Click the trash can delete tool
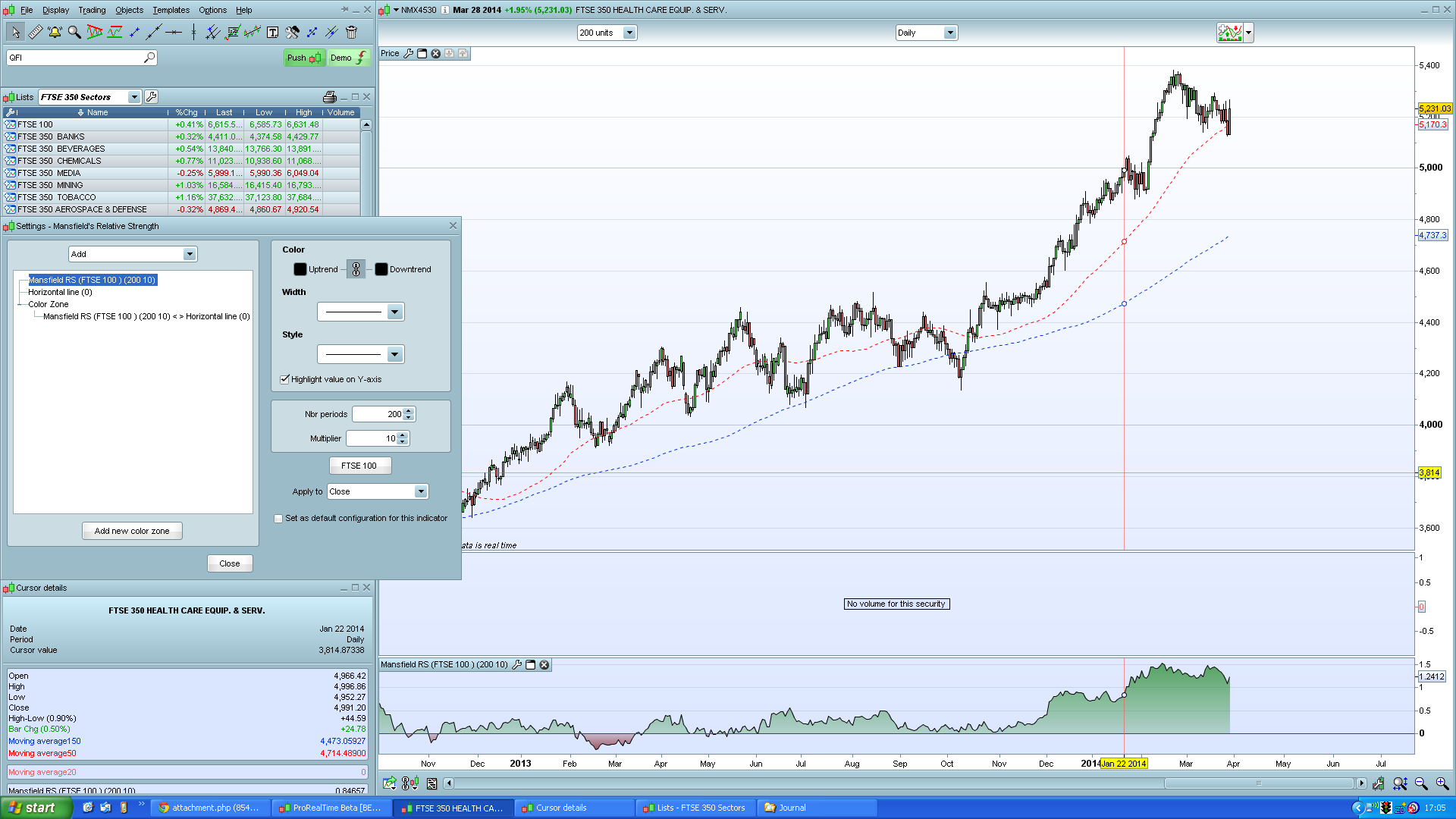The image size is (1456, 819). (351, 33)
